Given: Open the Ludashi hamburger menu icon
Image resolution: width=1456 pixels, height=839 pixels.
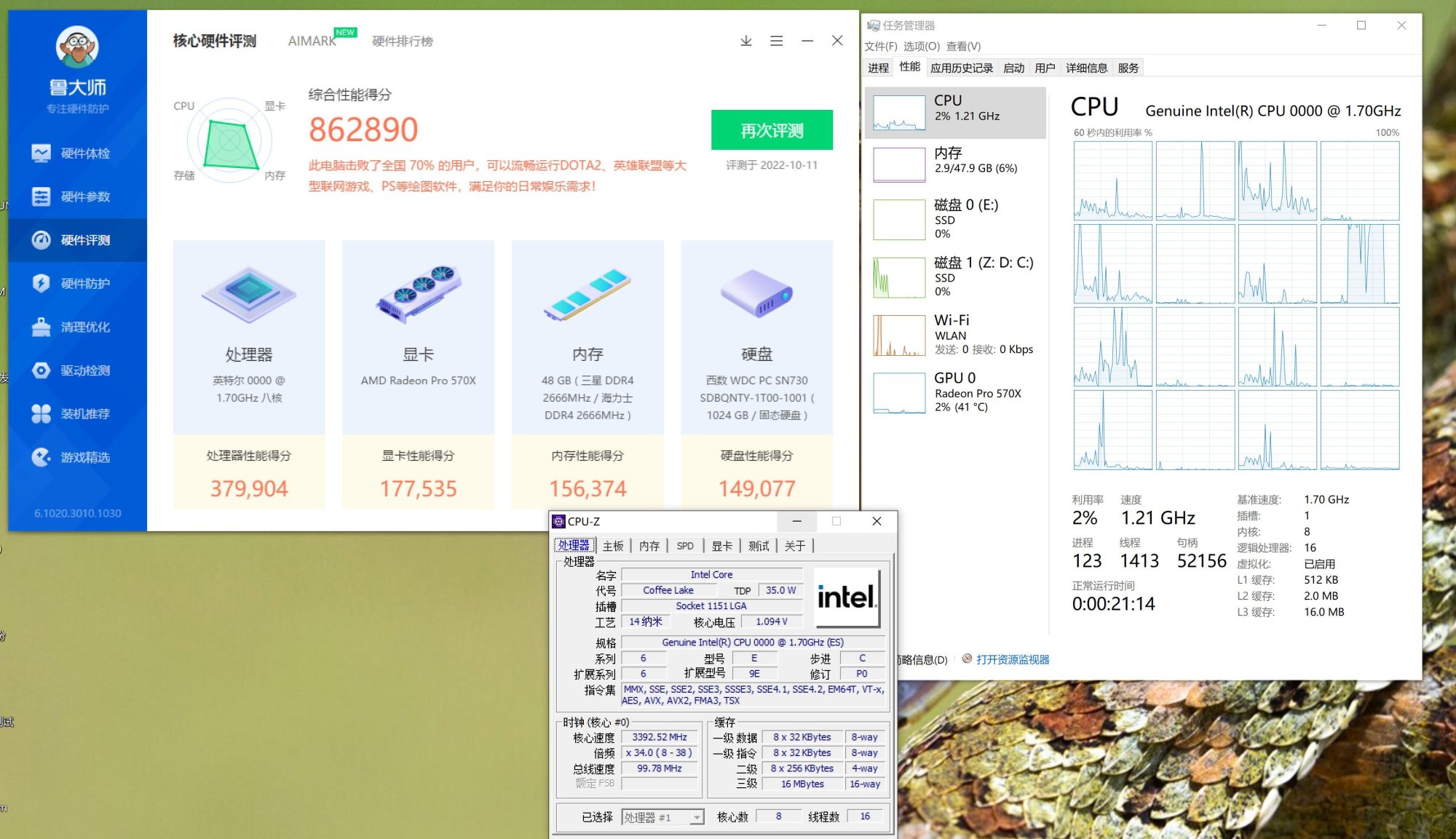Looking at the screenshot, I should pyautogui.click(x=777, y=41).
